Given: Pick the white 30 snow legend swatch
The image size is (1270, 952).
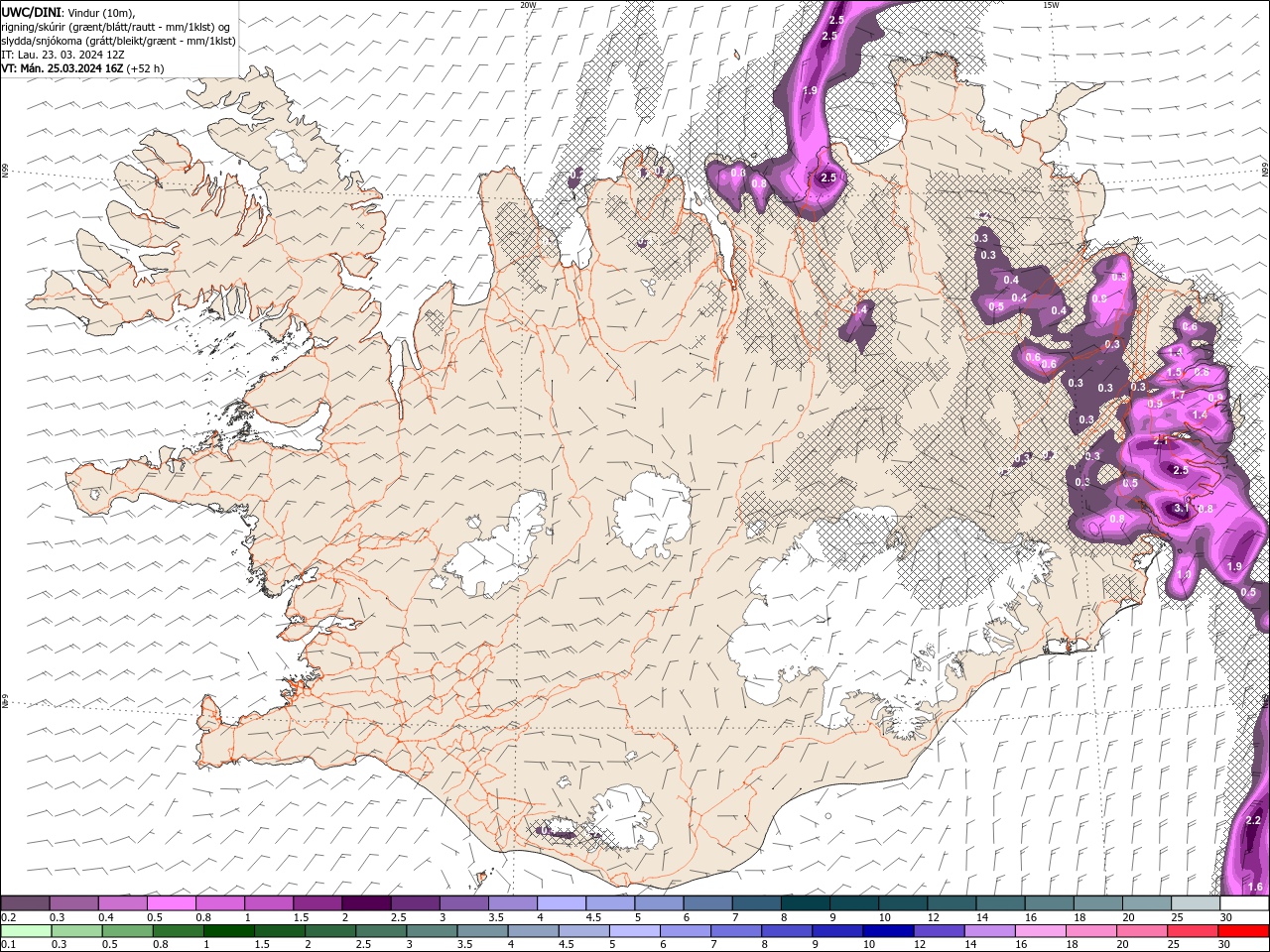Looking at the screenshot, I should (x=1244, y=903).
